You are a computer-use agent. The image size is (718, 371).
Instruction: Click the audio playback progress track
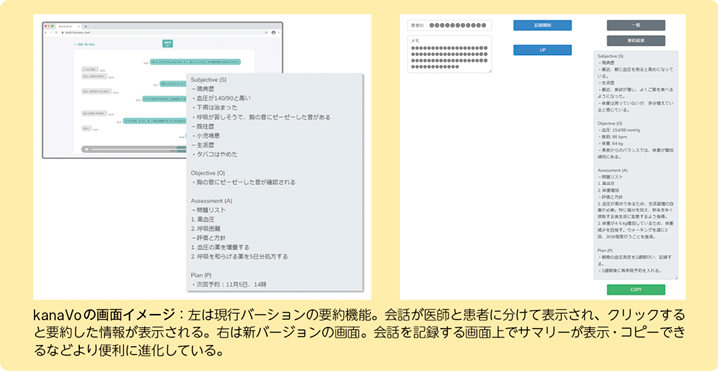pos(137,149)
